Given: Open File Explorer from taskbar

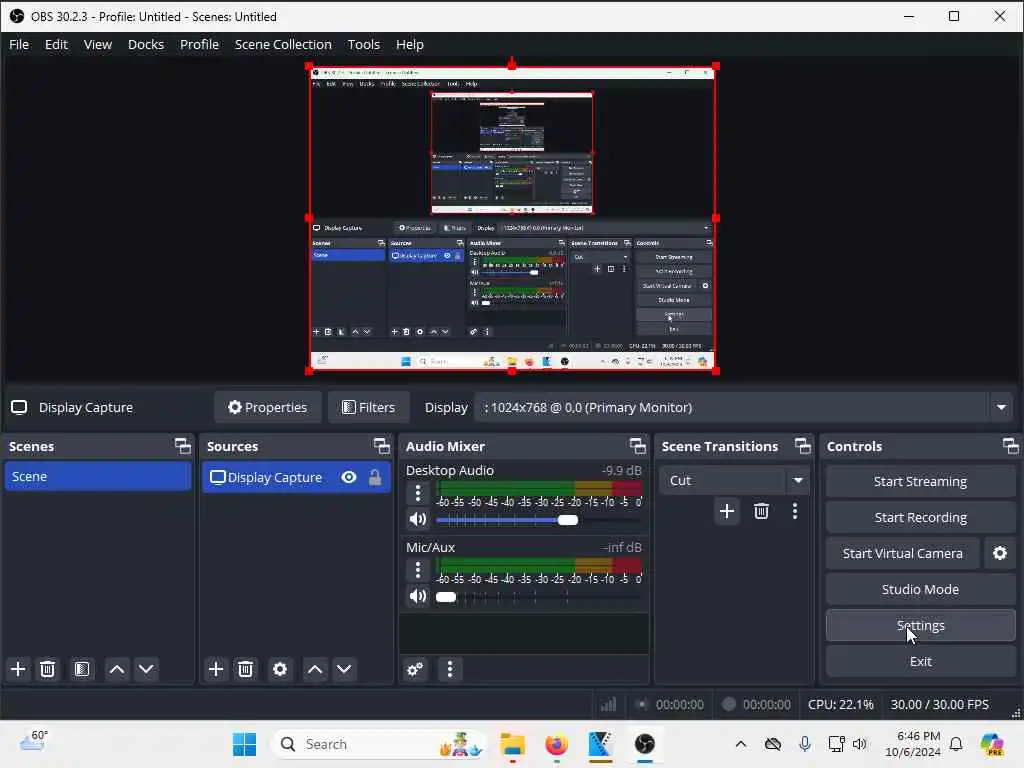Looking at the screenshot, I should (513, 744).
